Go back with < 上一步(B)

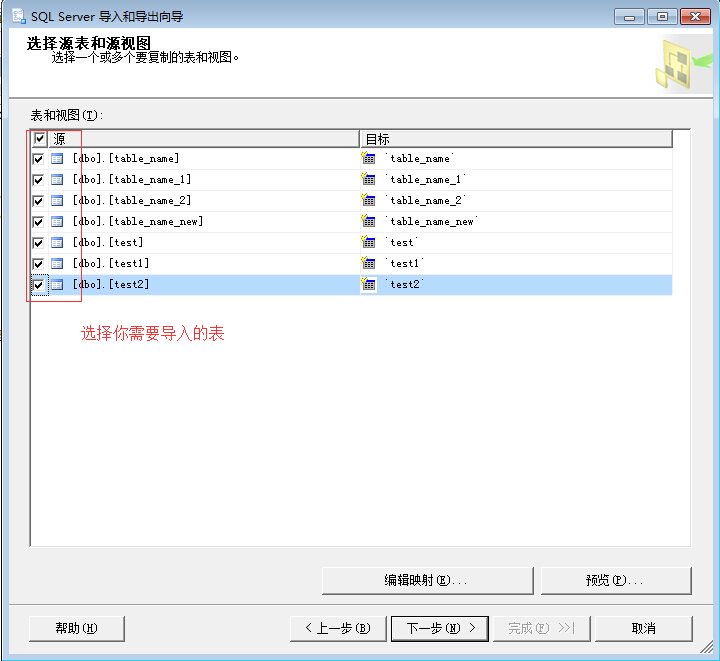coord(338,628)
